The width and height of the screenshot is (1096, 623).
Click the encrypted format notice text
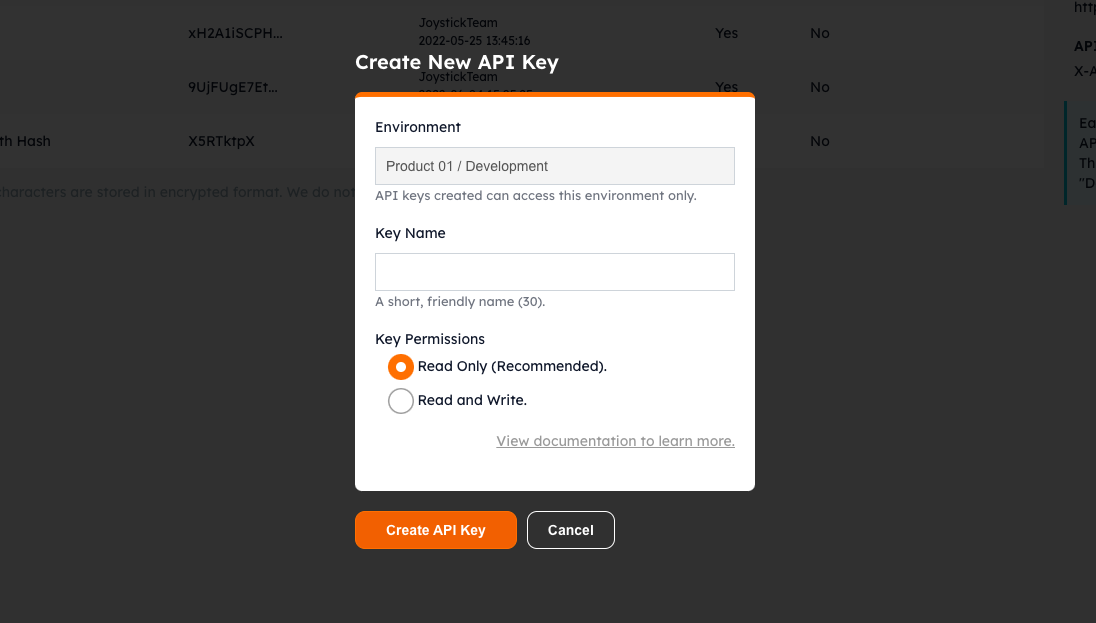tap(178, 192)
